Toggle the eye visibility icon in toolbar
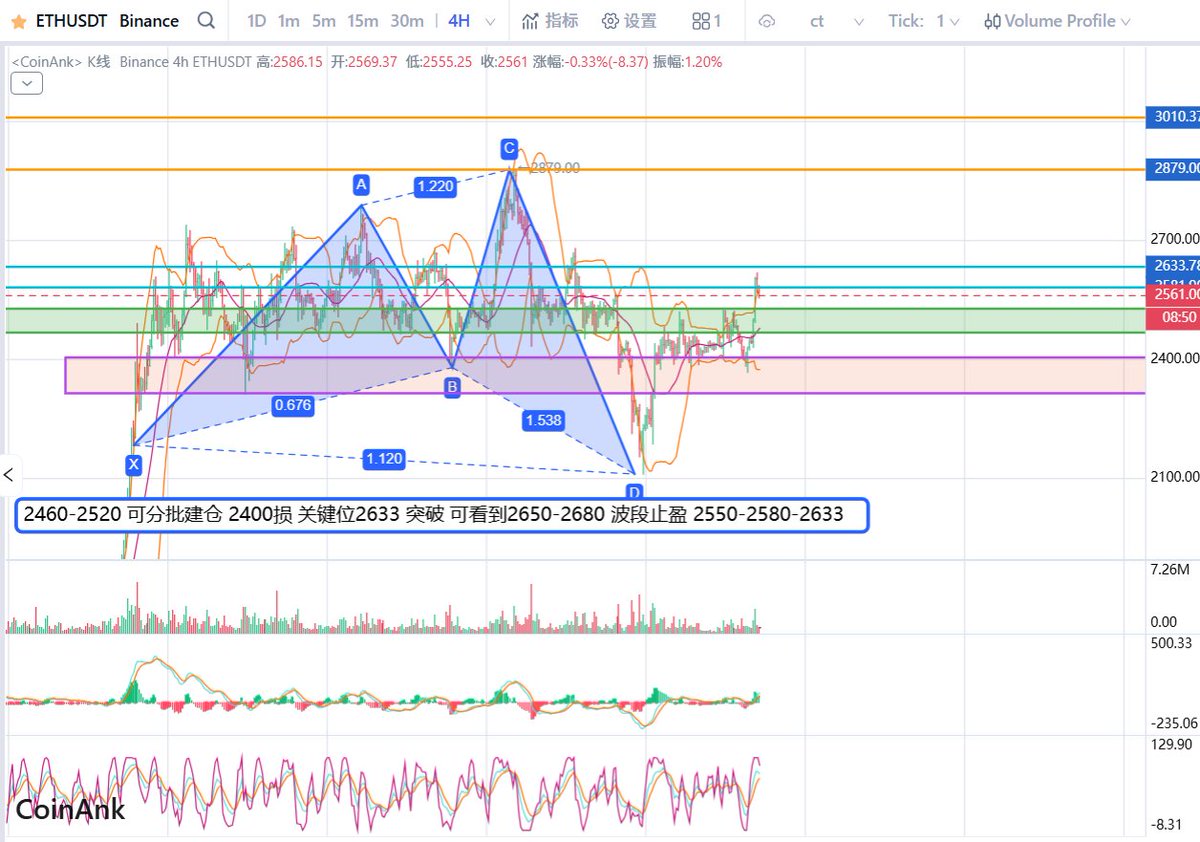Viewport: 1200px width, 842px height. click(x=767, y=20)
